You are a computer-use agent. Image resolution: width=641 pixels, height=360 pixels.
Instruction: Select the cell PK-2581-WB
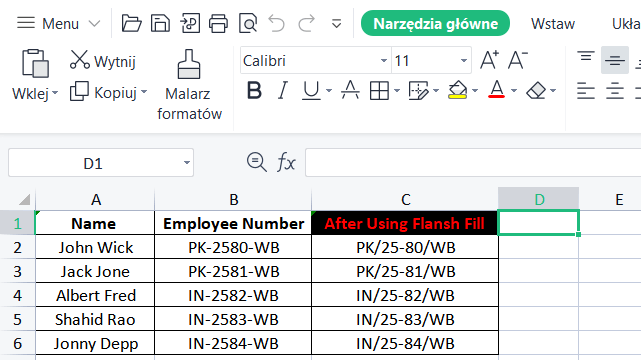pos(233,271)
